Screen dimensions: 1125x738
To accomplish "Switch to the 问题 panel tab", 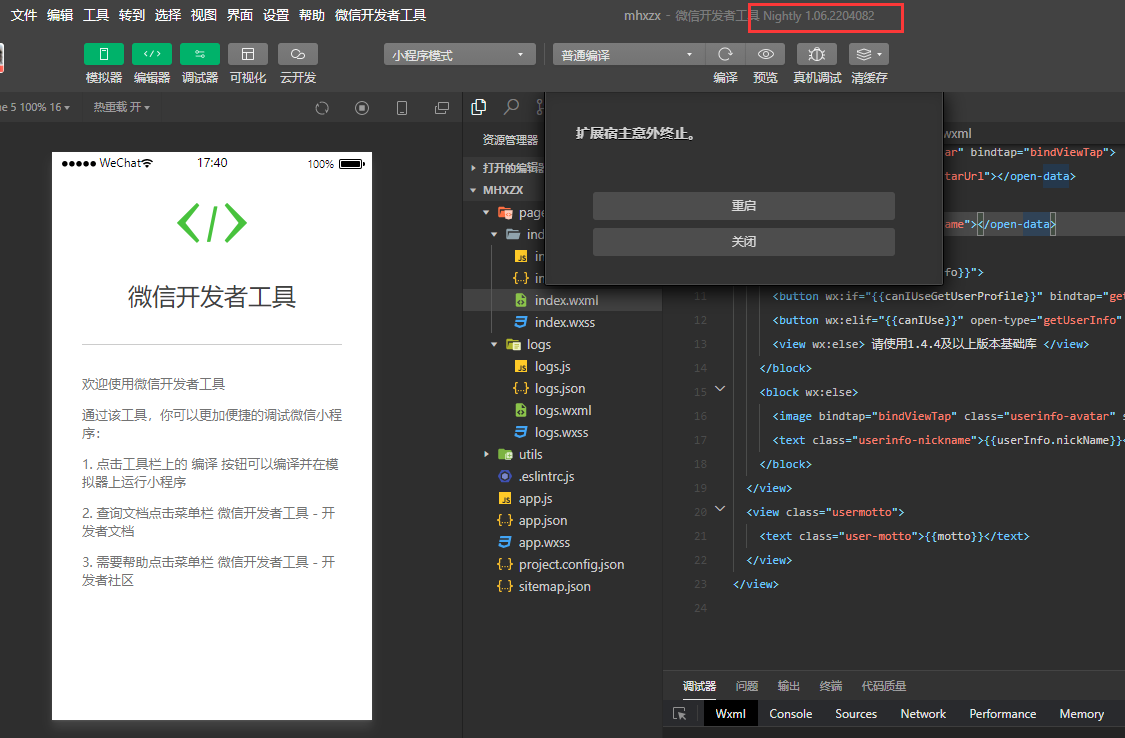I will click(747, 686).
